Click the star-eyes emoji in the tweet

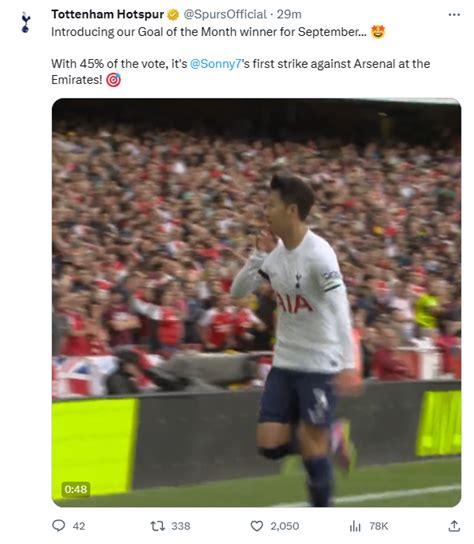pyautogui.click(x=378, y=32)
